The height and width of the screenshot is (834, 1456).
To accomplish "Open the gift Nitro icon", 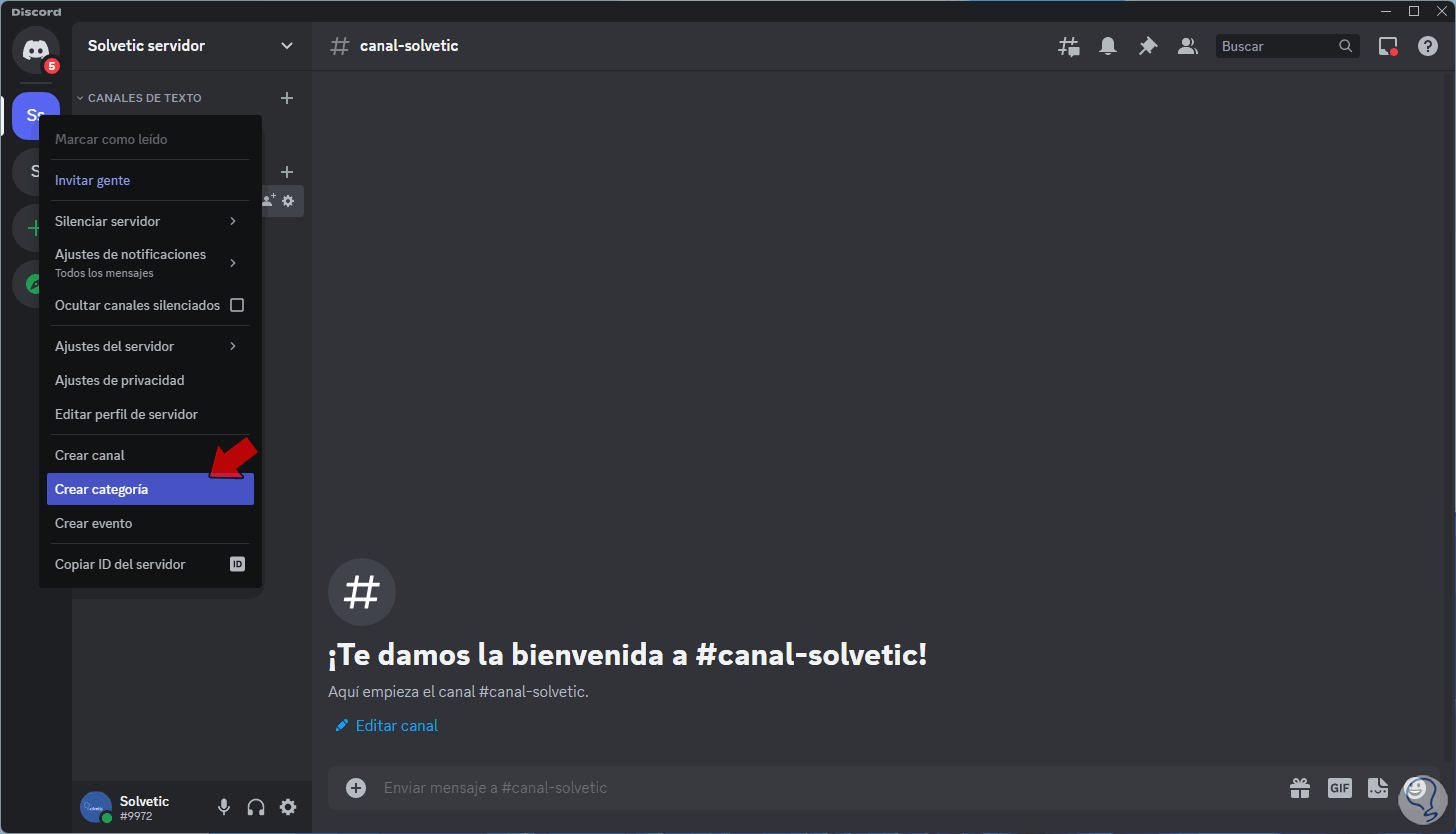I will [x=1300, y=788].
